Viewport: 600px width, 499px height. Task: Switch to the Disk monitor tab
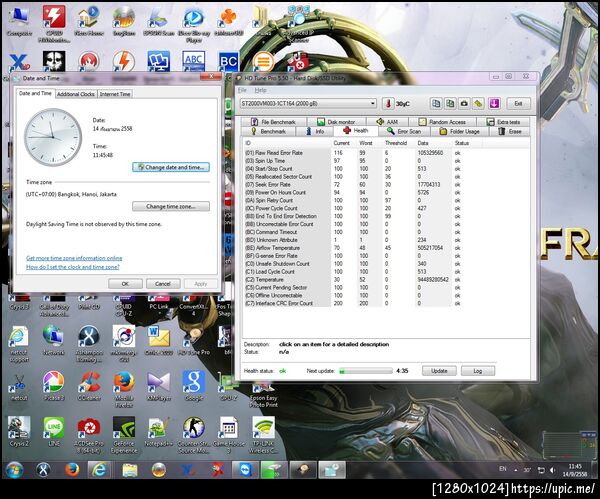point(336,122)
